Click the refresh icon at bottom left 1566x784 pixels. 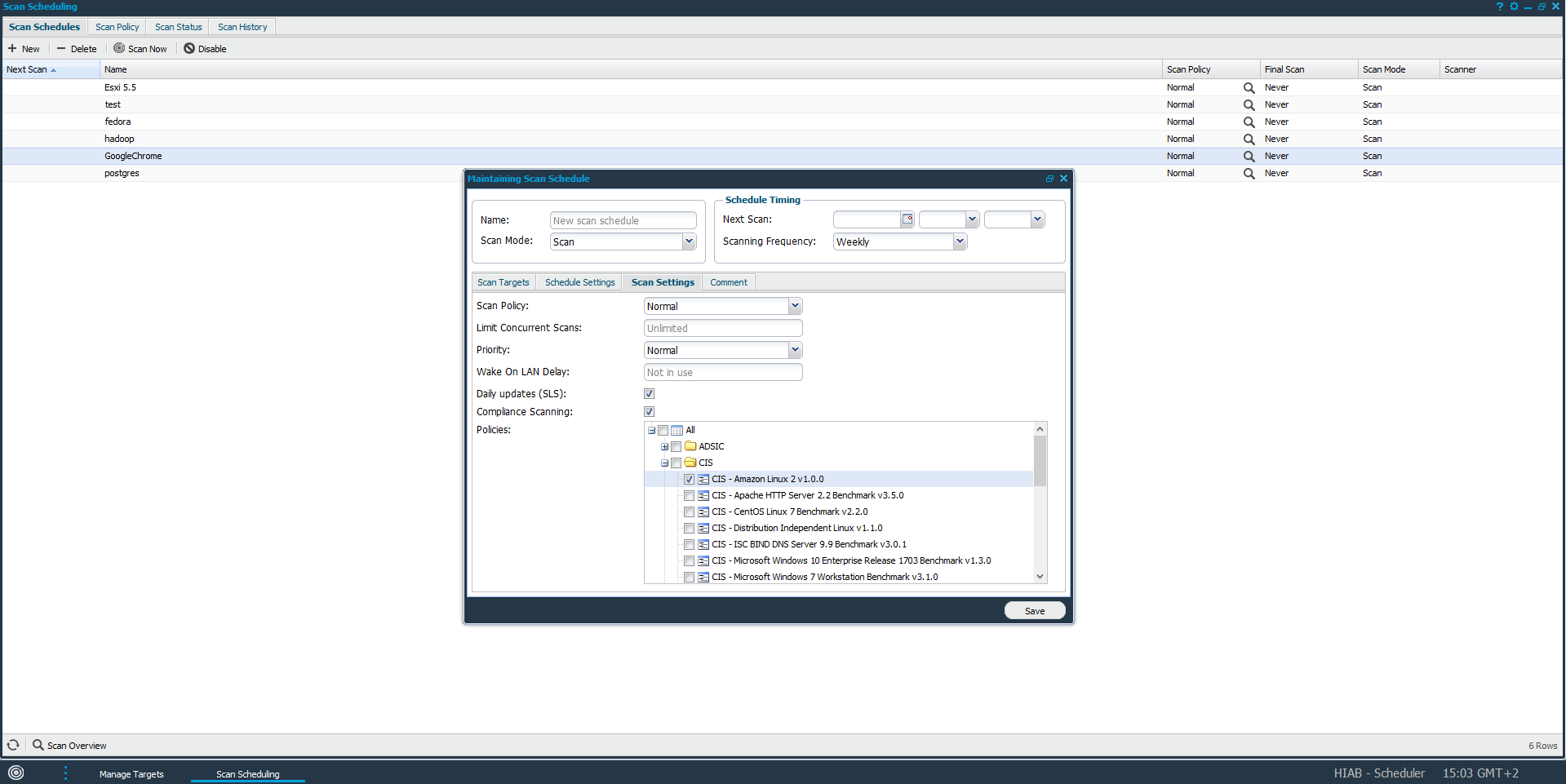[x=13, y=745]
